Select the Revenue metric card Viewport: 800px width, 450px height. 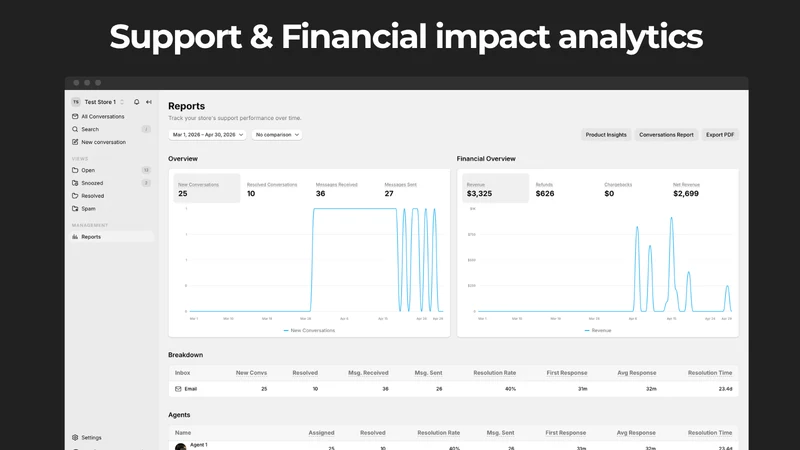point(495,188)
